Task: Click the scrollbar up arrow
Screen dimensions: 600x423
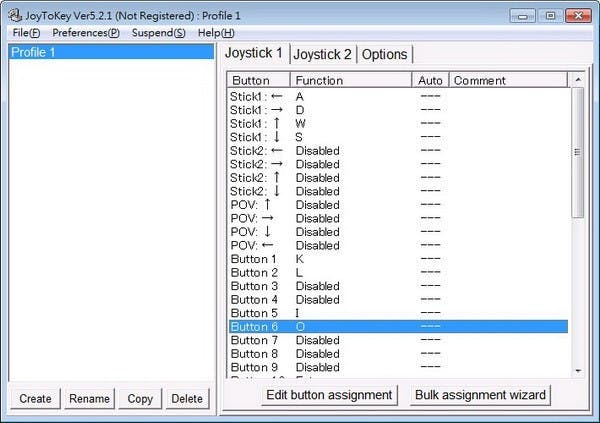Action: coord(578,80)
